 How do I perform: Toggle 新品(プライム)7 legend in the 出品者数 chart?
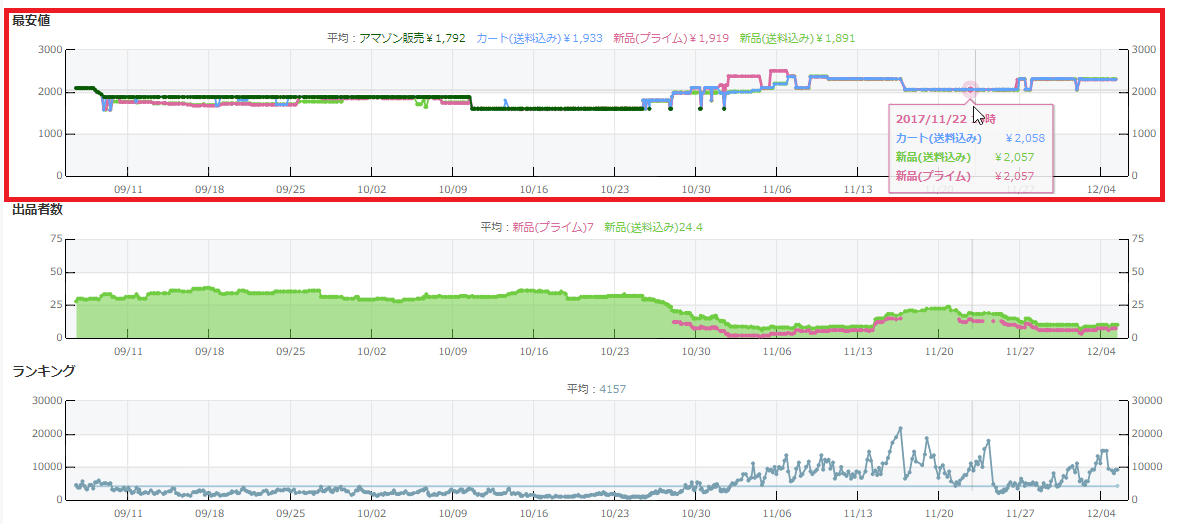[x=553, y=227]
